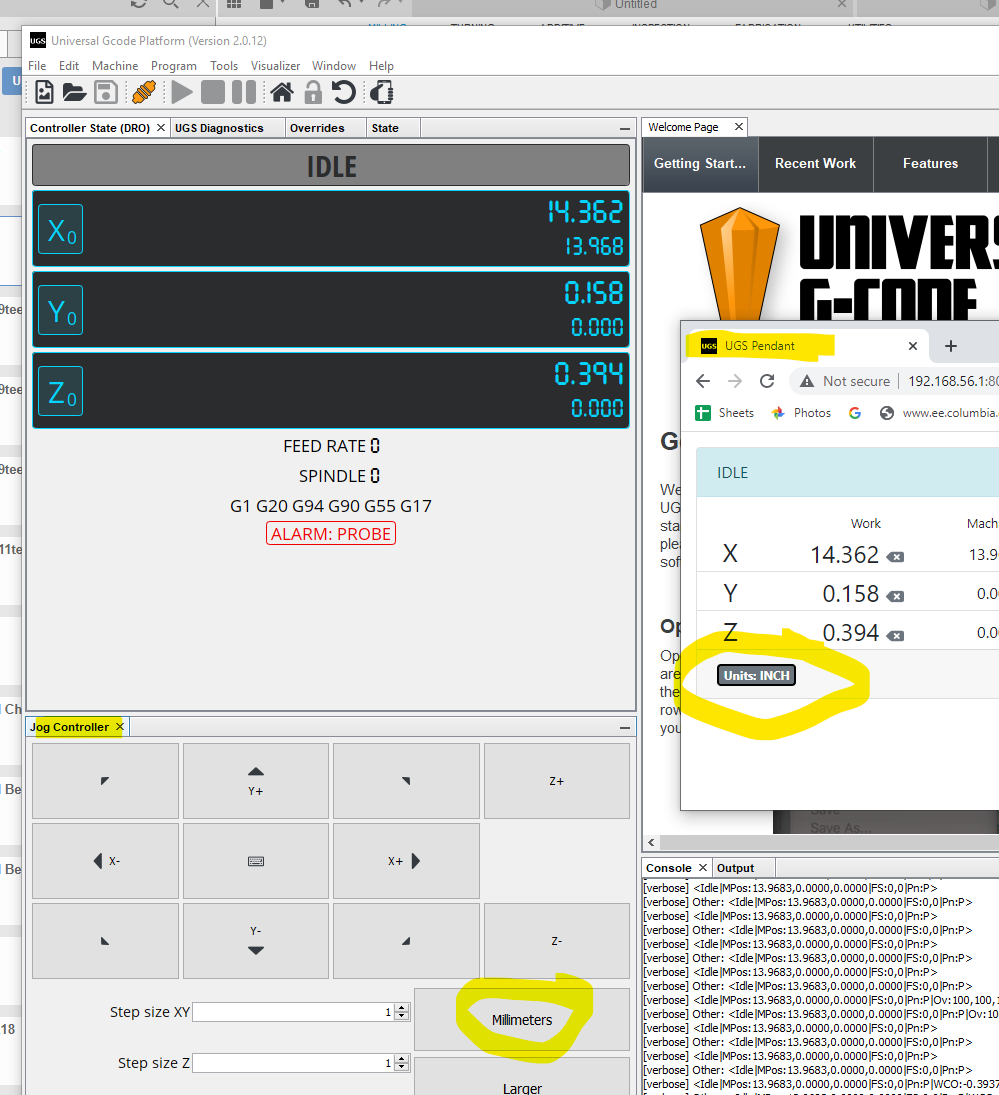Close the Controller State (DRO) tab
999x1095 pixels.
click(161, 127)
